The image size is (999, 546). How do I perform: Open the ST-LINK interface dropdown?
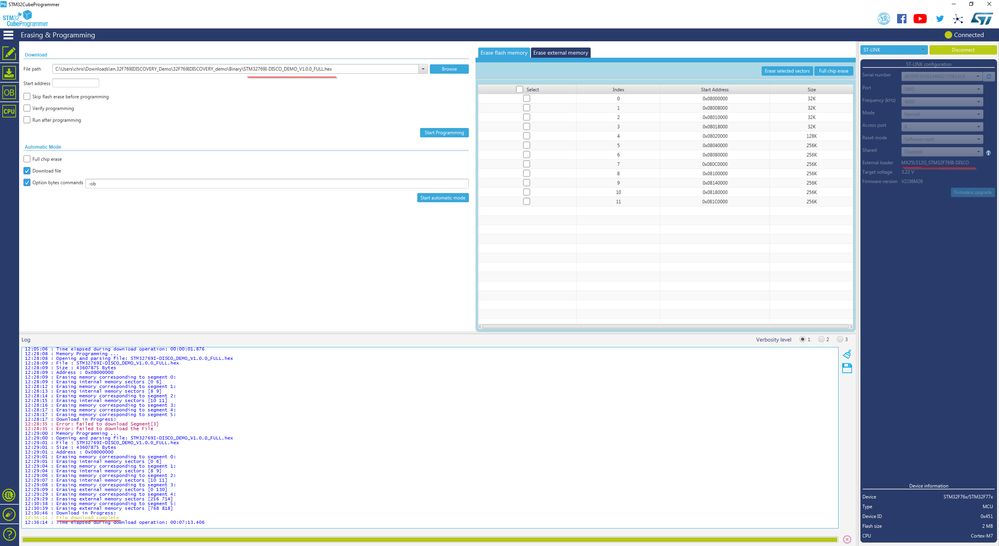point(894,50)
